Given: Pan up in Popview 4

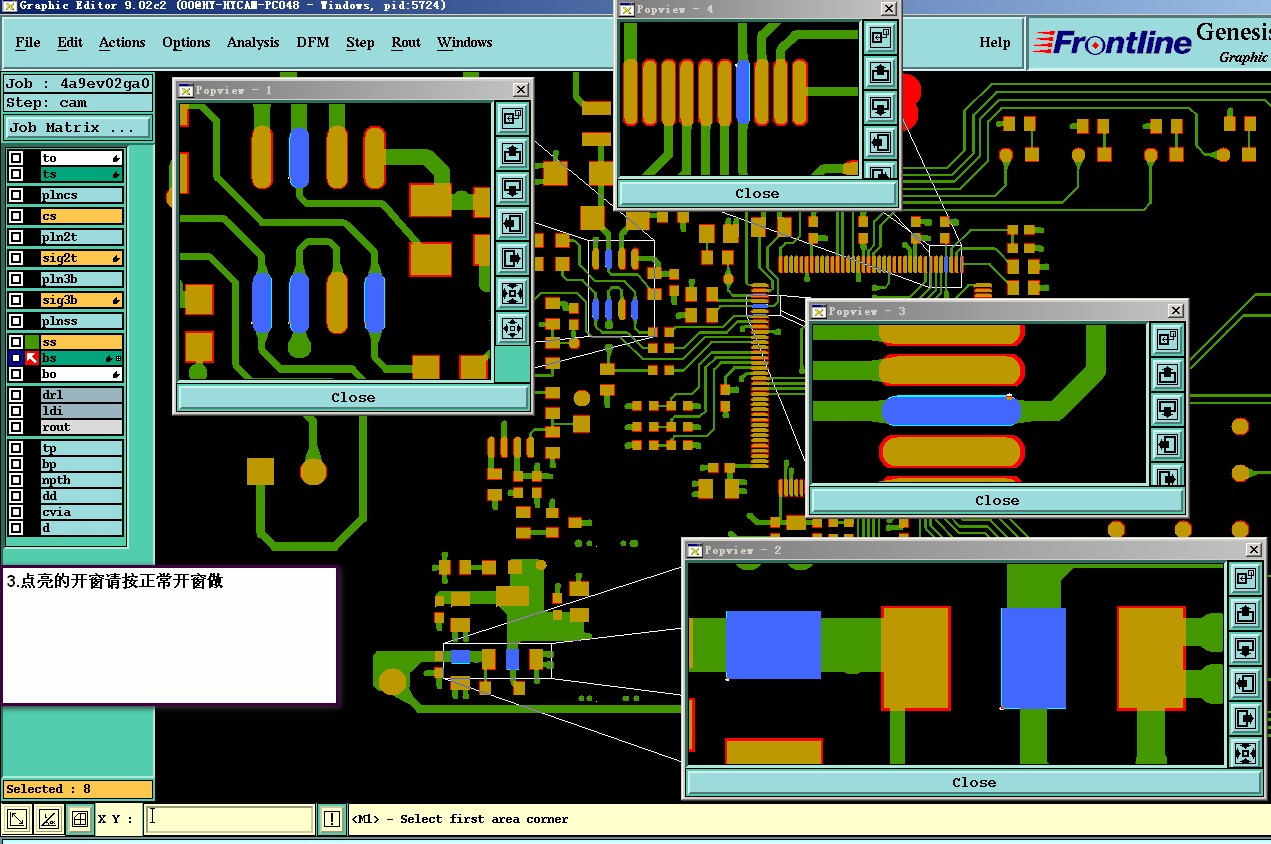Looking at the screenshot, I should click(880, 72).
